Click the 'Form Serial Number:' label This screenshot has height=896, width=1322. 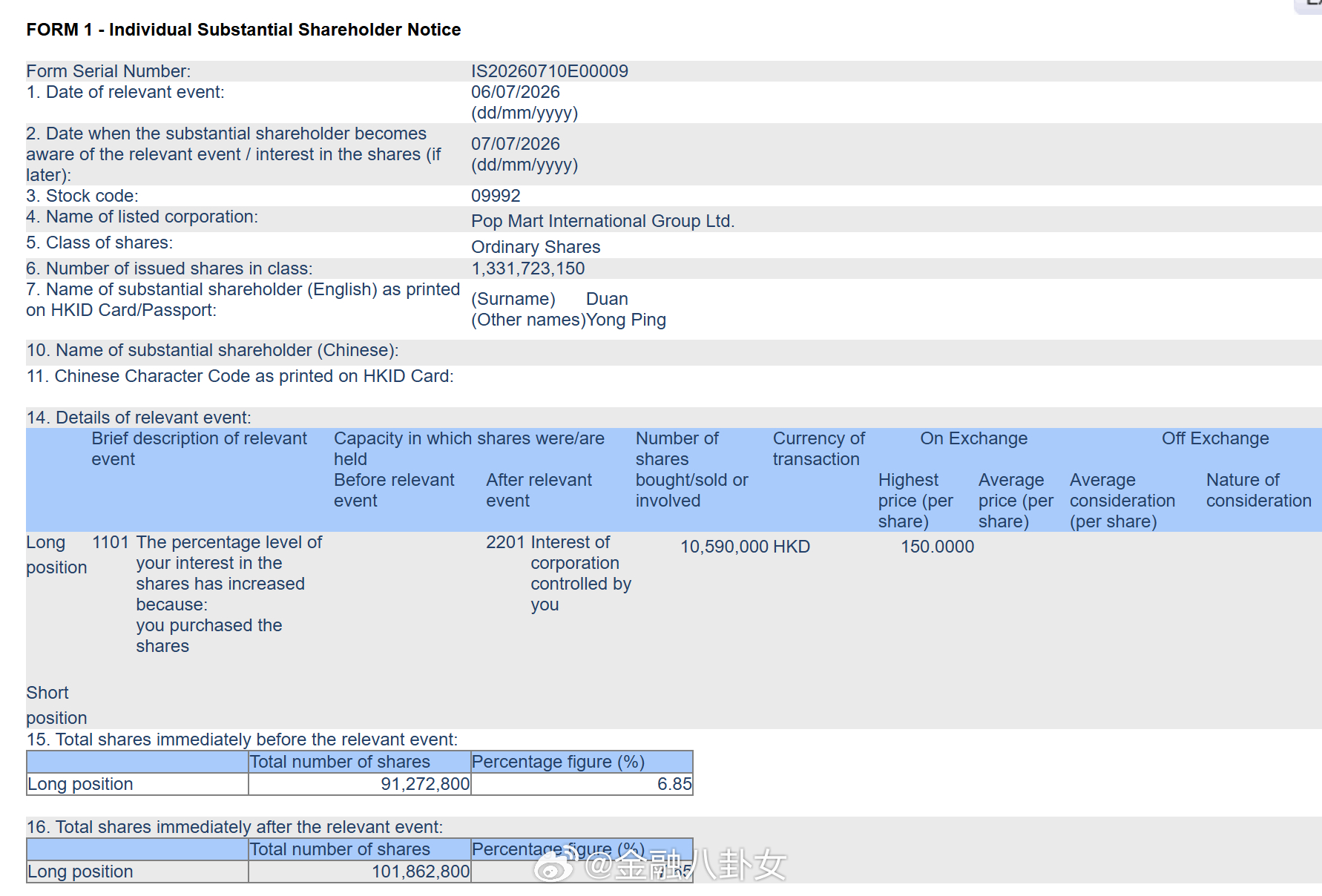(108, 71)
